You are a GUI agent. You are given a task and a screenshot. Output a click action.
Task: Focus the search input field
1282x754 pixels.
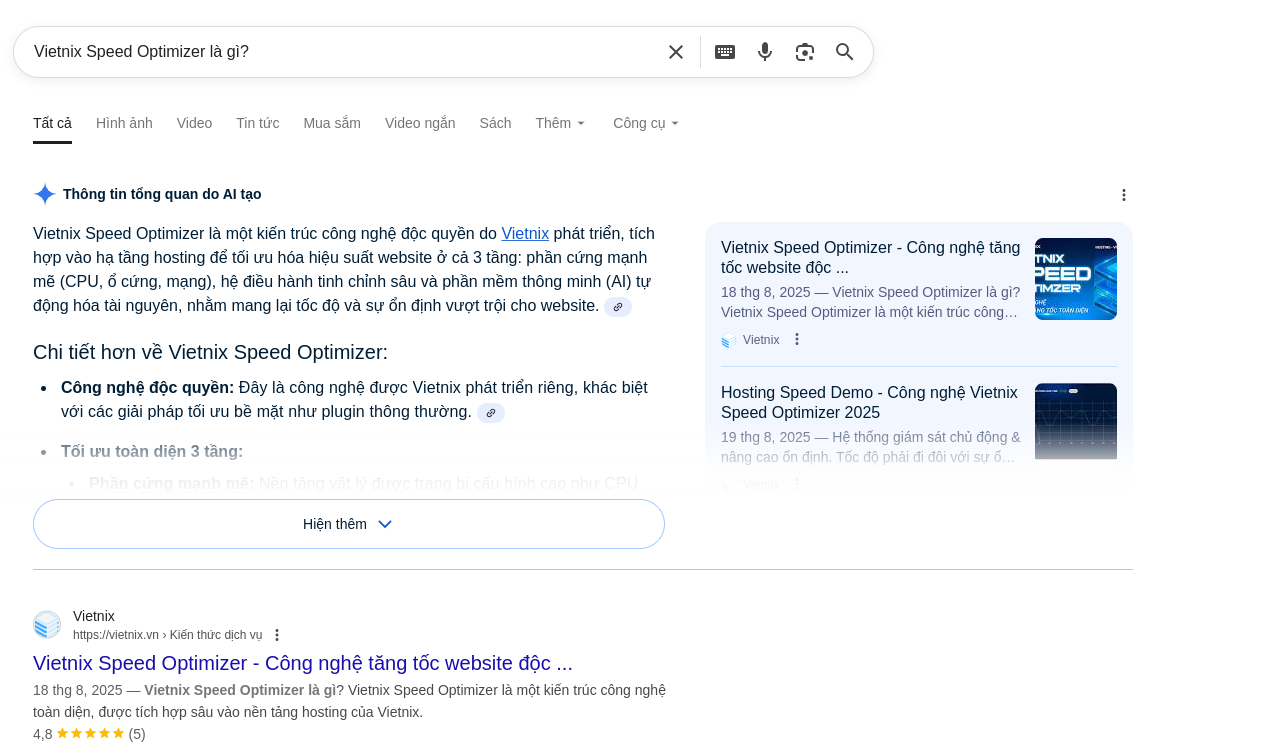pyautogui.click(x=340, y=52)
